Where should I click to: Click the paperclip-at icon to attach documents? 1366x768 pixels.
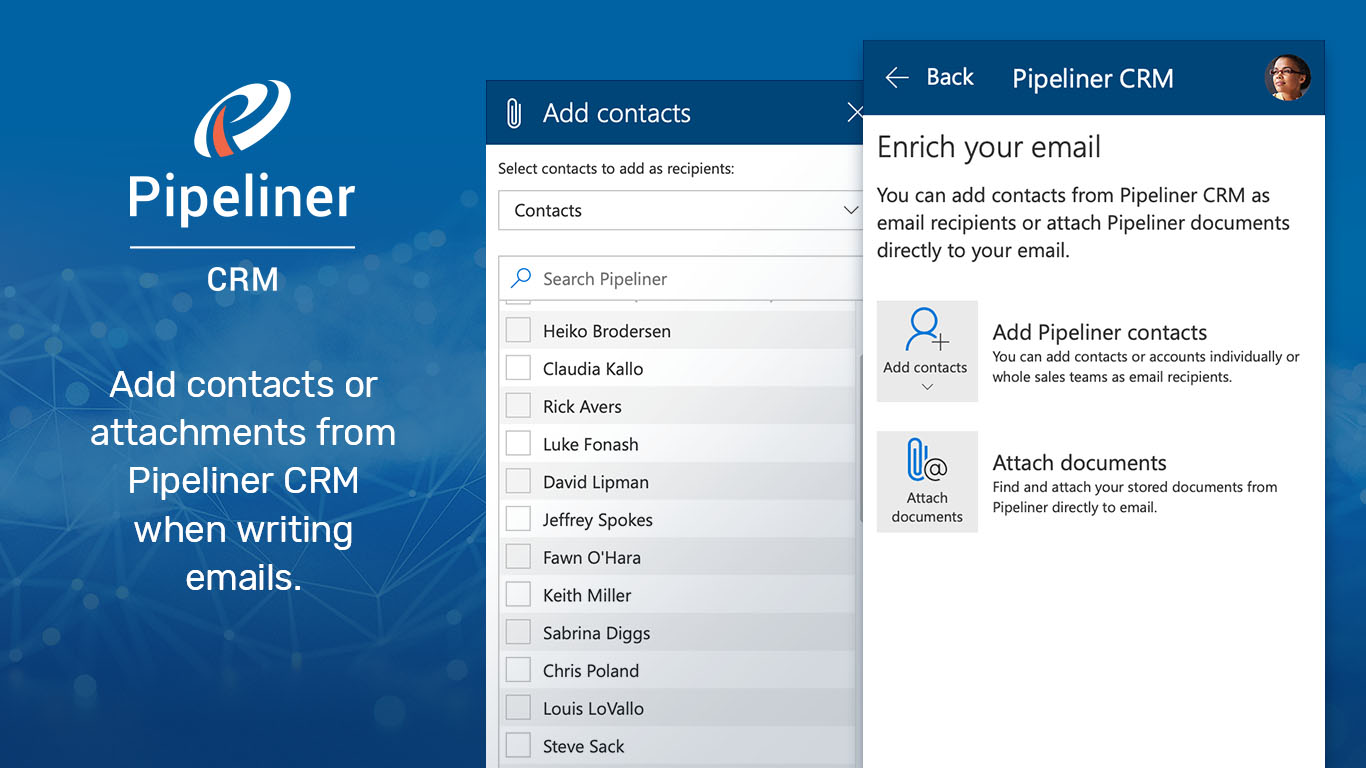927,461
